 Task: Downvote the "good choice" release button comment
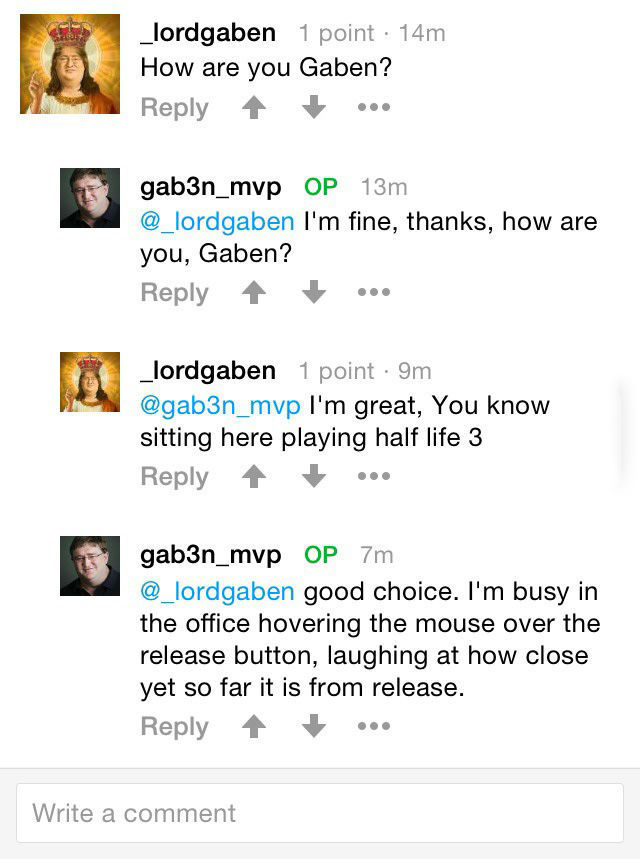coord(314,726)
